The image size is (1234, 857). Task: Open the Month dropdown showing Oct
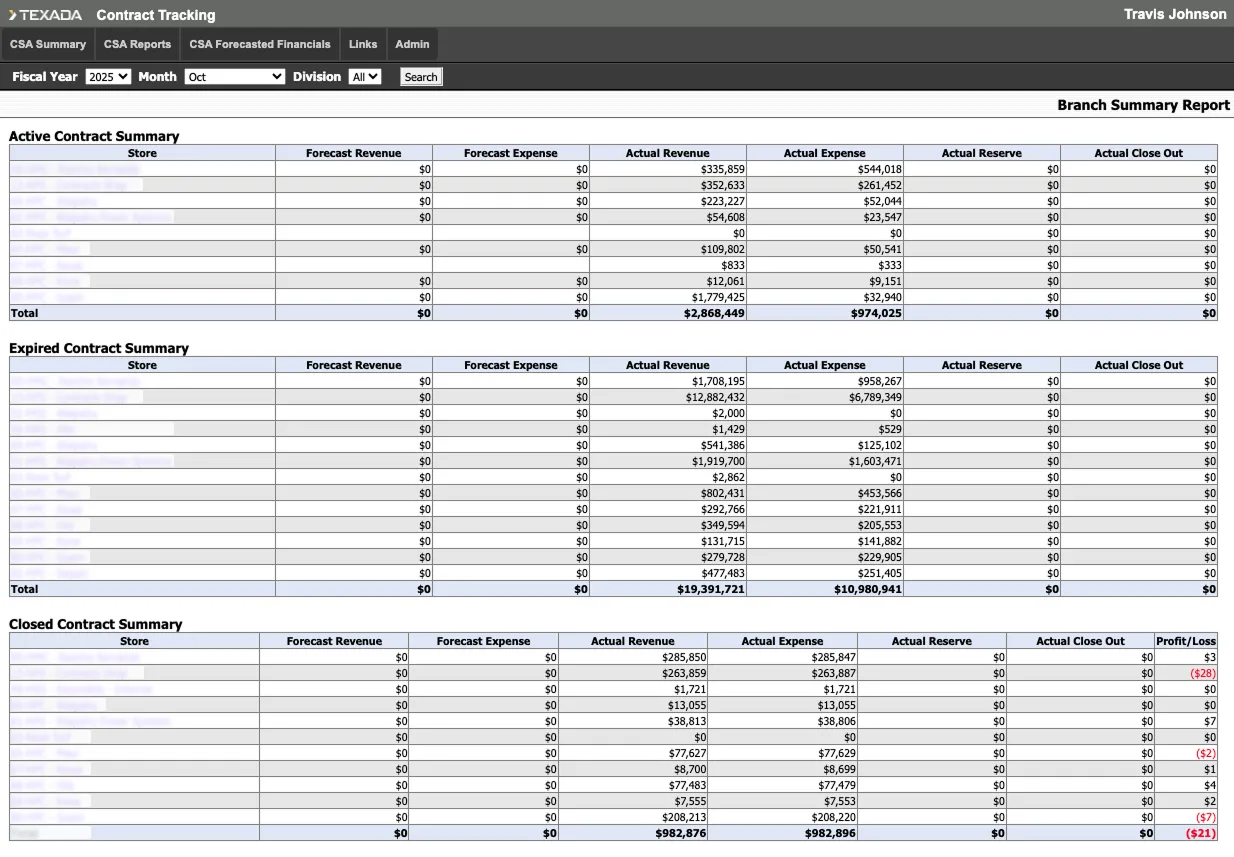pos(235,77)
